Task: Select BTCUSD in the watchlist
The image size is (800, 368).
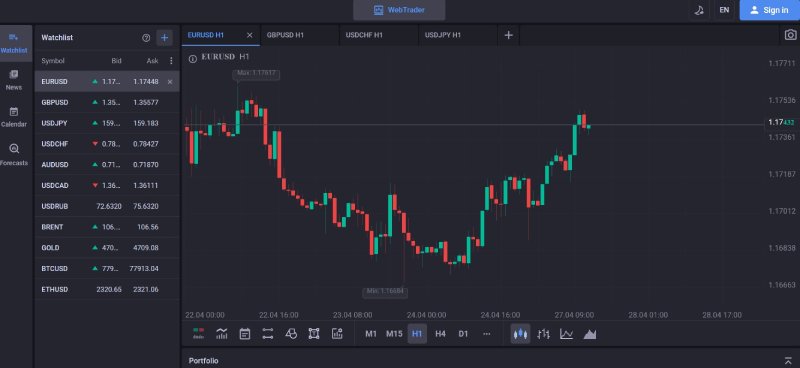Action: tap(107, 268)
